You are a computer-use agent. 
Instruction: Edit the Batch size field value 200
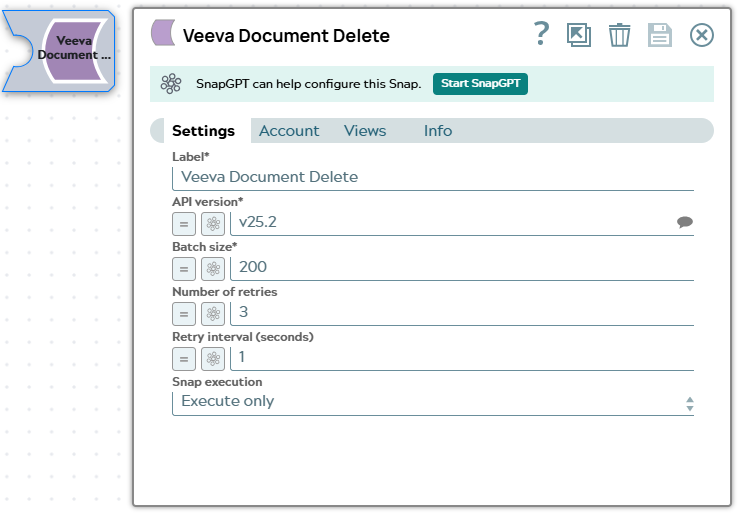462,267
